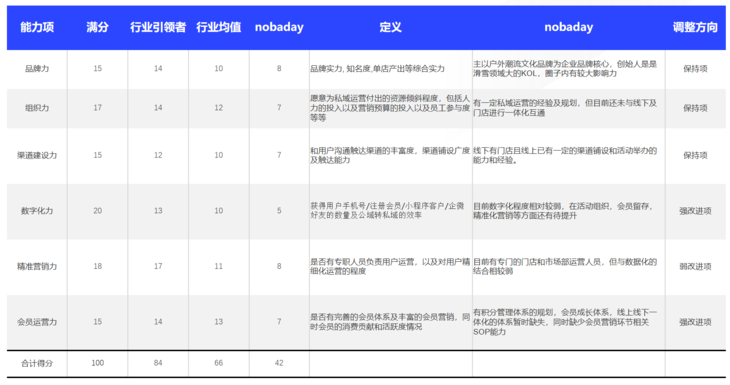Click the nobaday total score 42
730x385 pixels.
coord(279,363)
